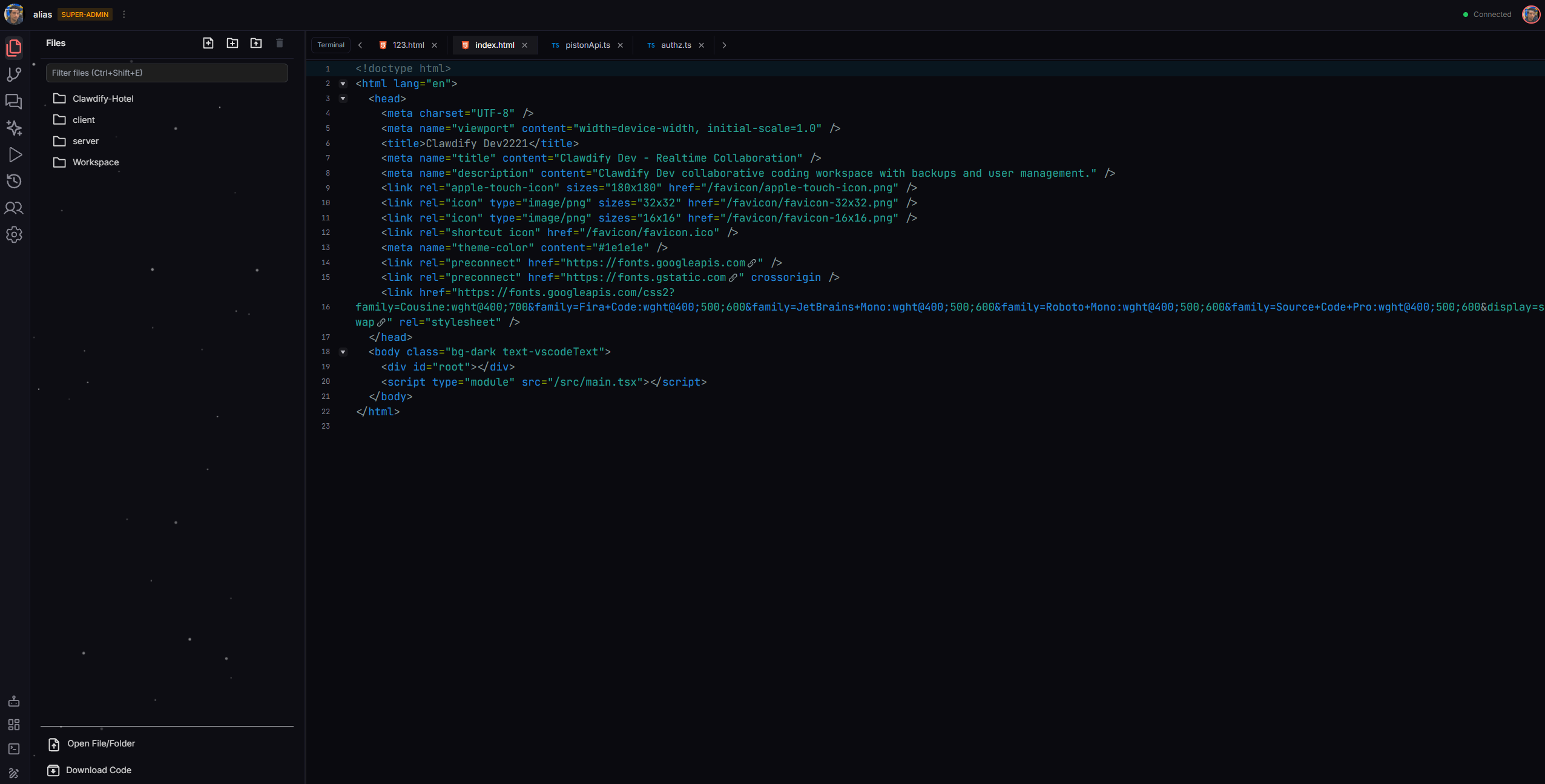Click the delete trash icon in Files header

[x=280, y=43]
